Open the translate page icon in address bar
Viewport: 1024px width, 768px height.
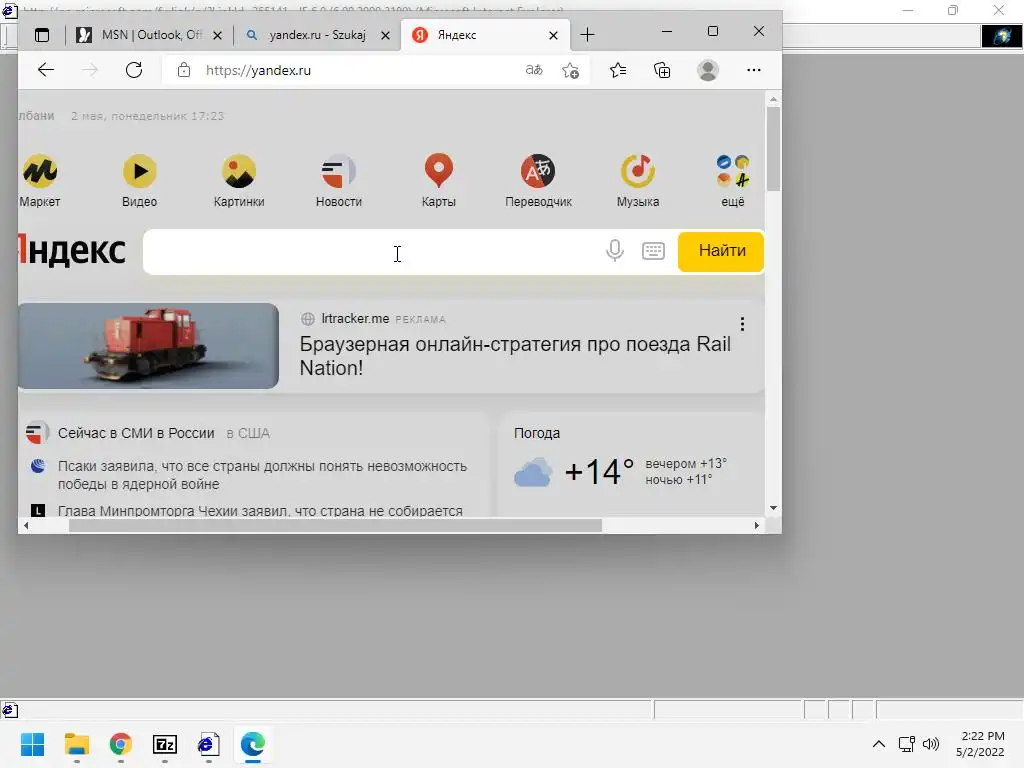click(x=534, y=70)
